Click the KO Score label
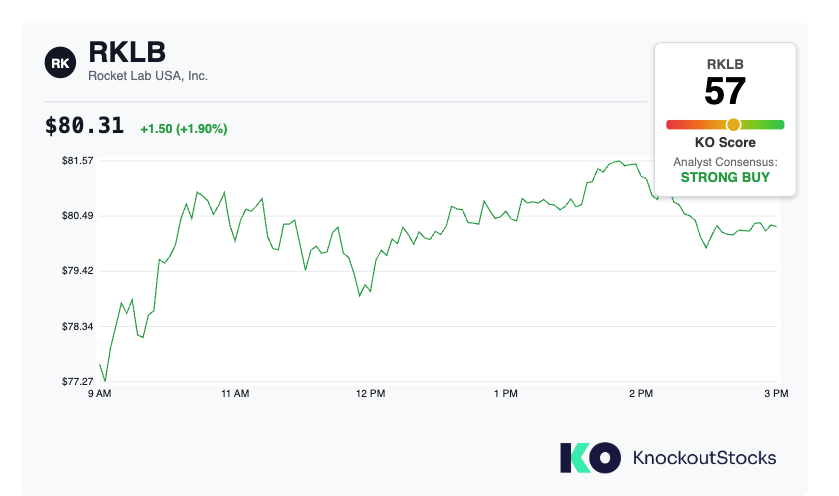Viewport: 839px width, 496px height. tap(725, 142)
